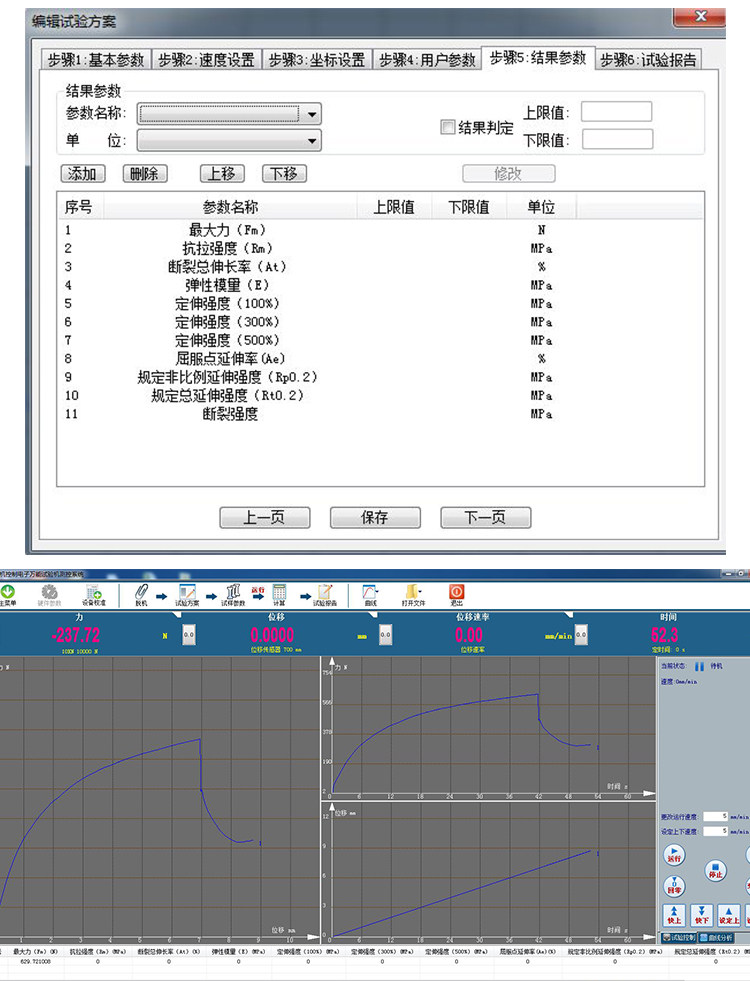Viewport: 750px width, 981px height.
Task: Click the 添加 add button
Action: pyautogui.click(x=83, y=173)
